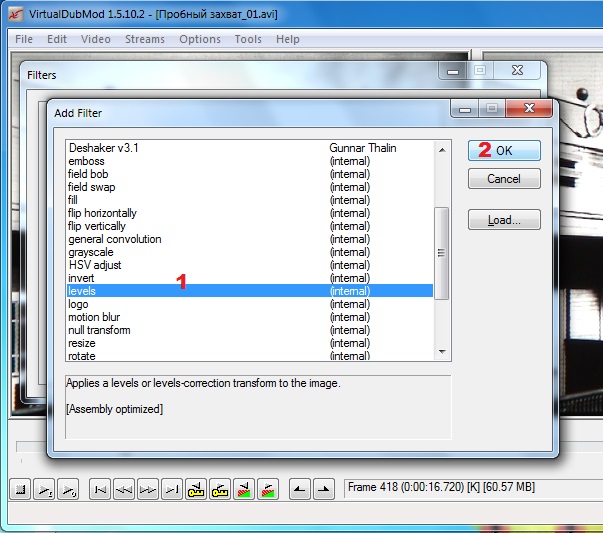Click the Gunnar Thalin author entry
Image resolution: width=603 pixels, height=533 pixels.
(363, 148)
